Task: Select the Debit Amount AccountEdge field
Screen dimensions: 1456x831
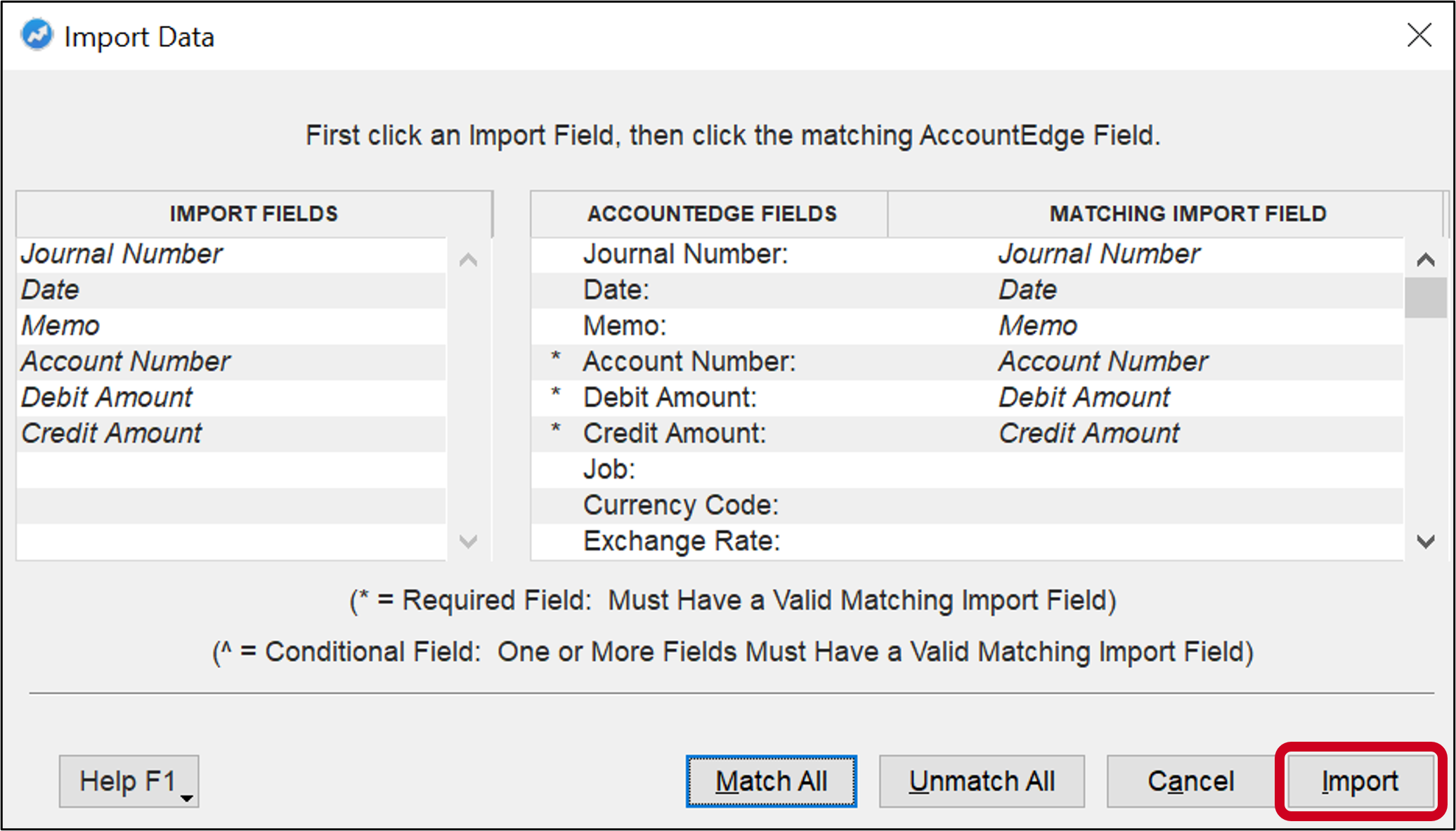Action: pyautogui.click(x=669, y=397)
